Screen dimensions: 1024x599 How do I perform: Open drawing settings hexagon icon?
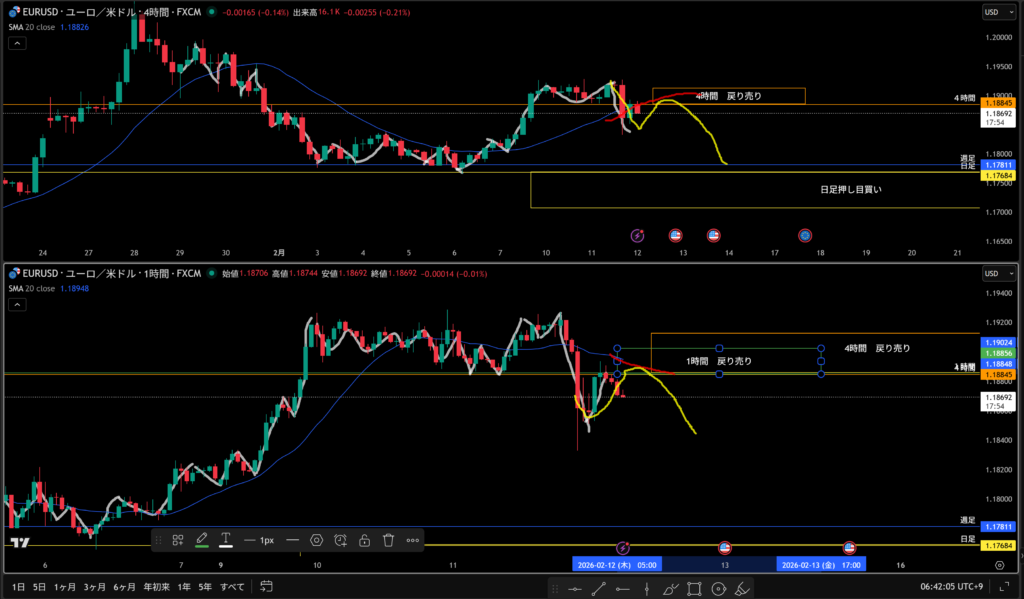(317, 540)
